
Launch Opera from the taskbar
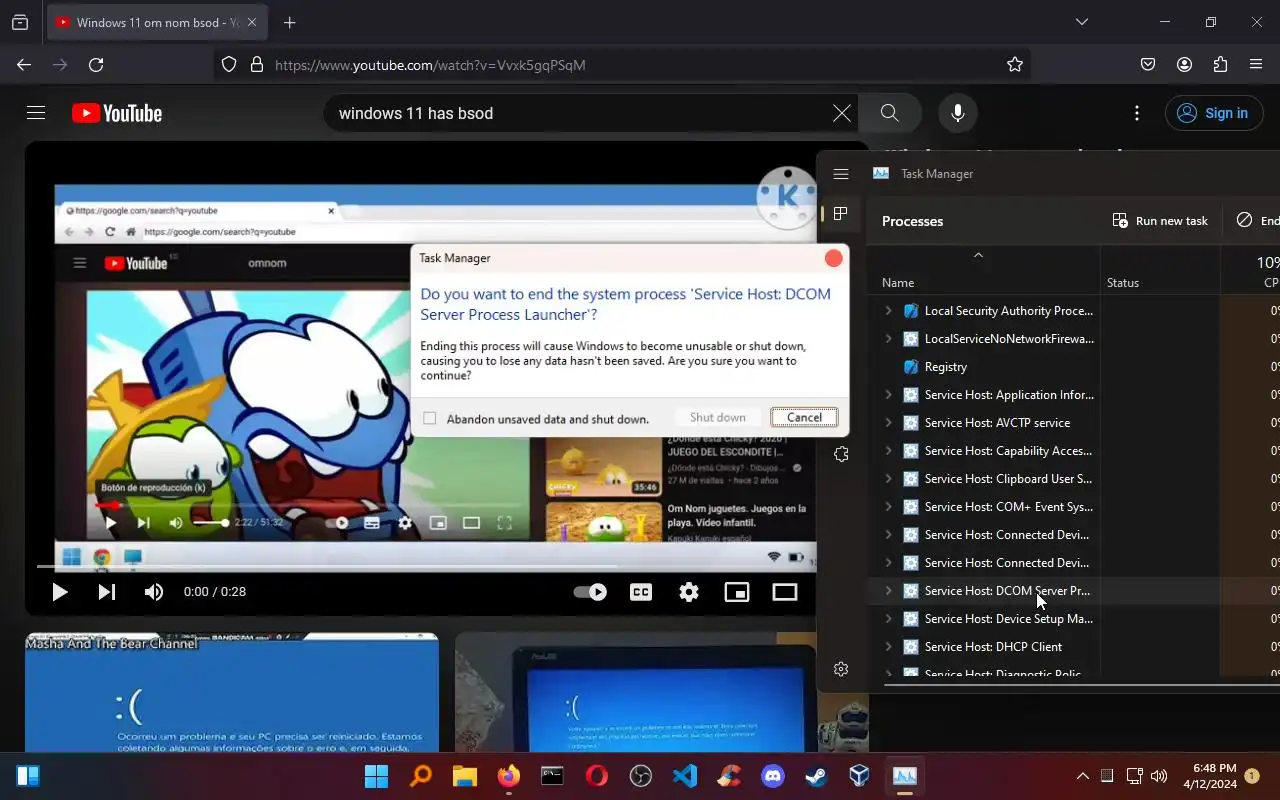coord(597,776)
